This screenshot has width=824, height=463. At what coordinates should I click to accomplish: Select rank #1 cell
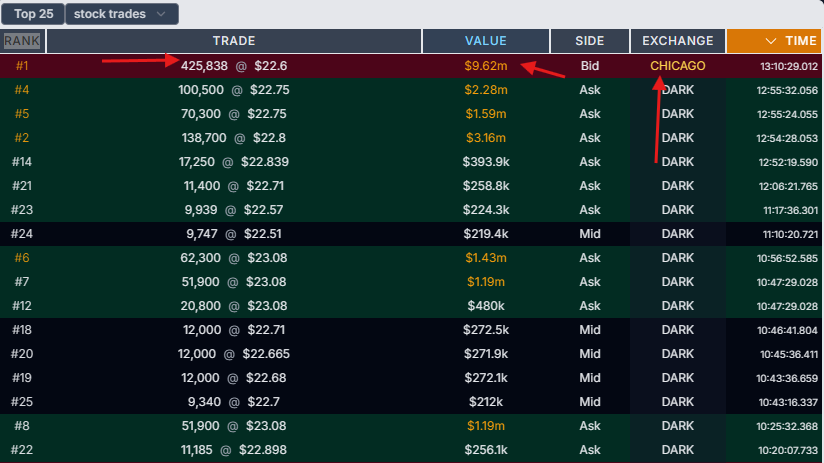pos(22,66)
